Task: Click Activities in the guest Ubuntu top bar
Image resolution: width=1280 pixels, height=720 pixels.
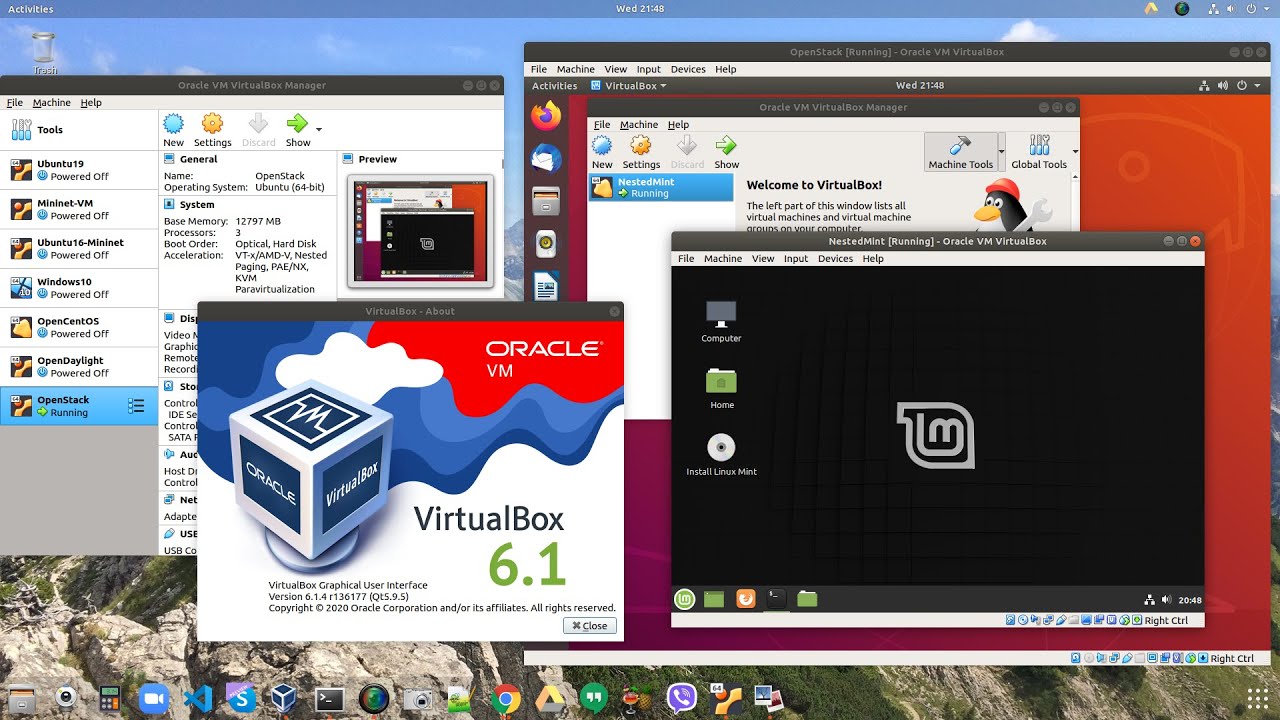Action: pyautogui.click(x=555, y=85)
